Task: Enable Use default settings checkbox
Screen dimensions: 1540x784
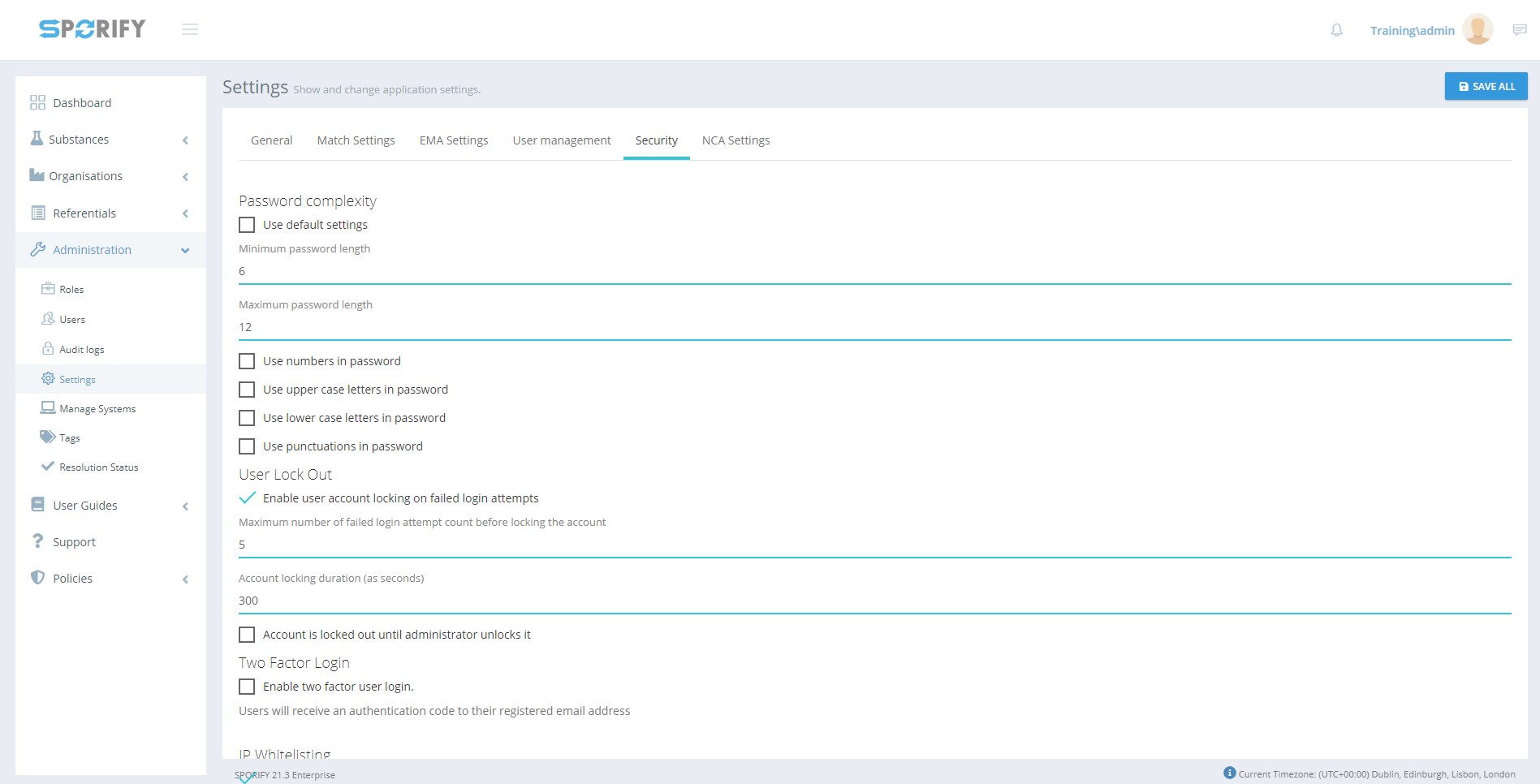Action: pyautogui.click(x=247, y=225)
